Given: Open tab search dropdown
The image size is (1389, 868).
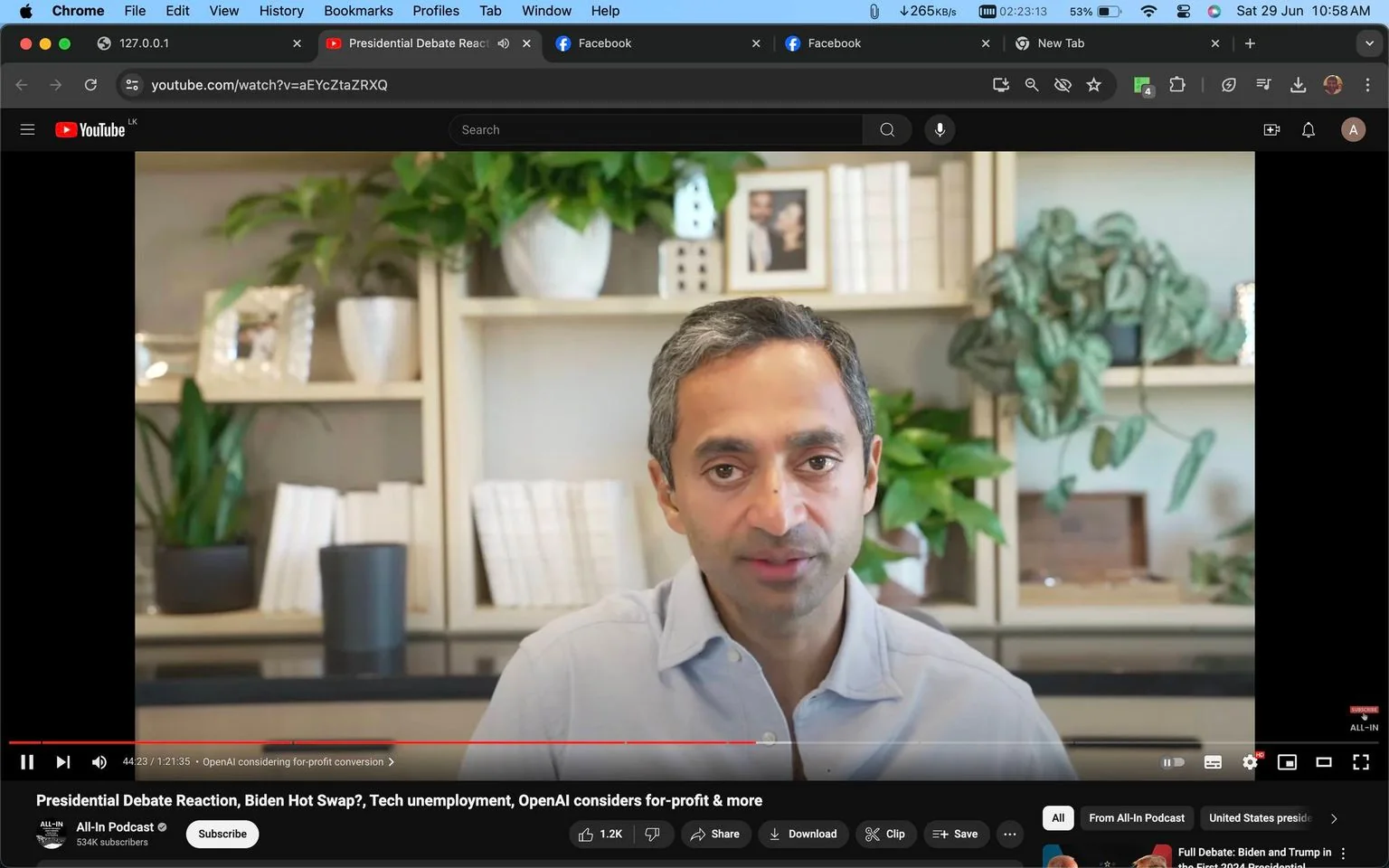Looking at the screenshot, I should tap(1369, 43).
